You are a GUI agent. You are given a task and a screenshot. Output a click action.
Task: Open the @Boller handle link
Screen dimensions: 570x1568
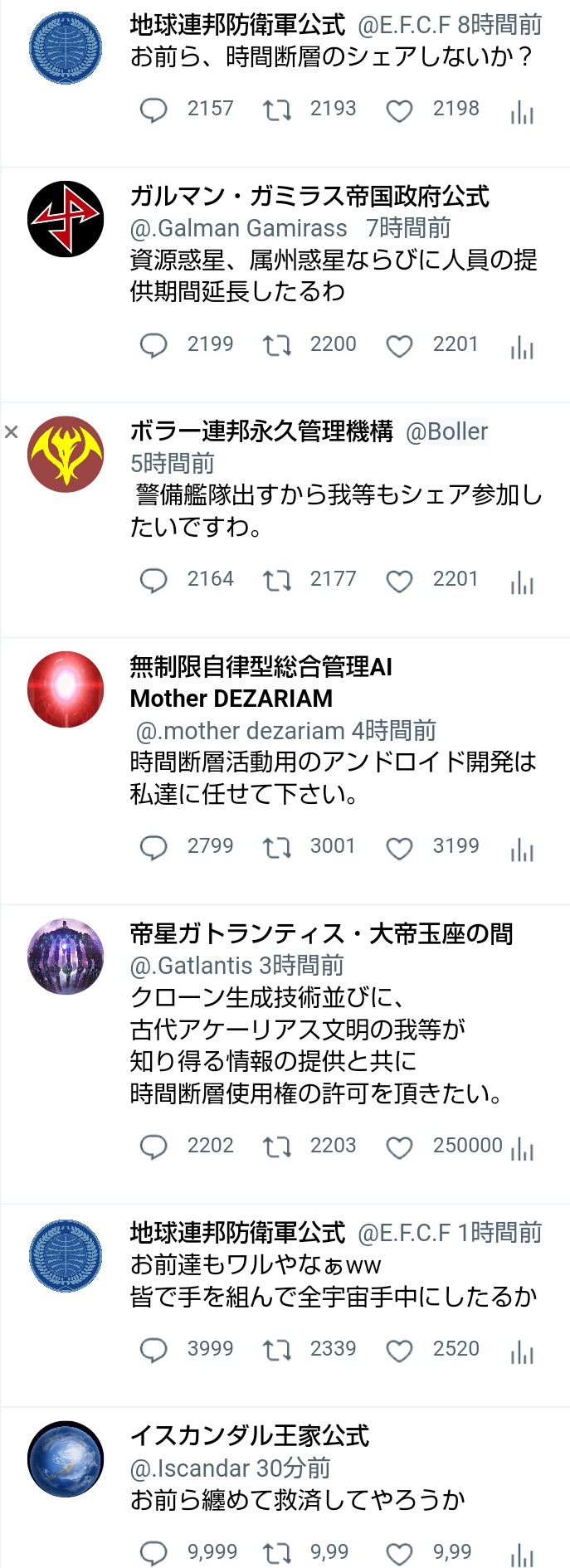[446, 431]
